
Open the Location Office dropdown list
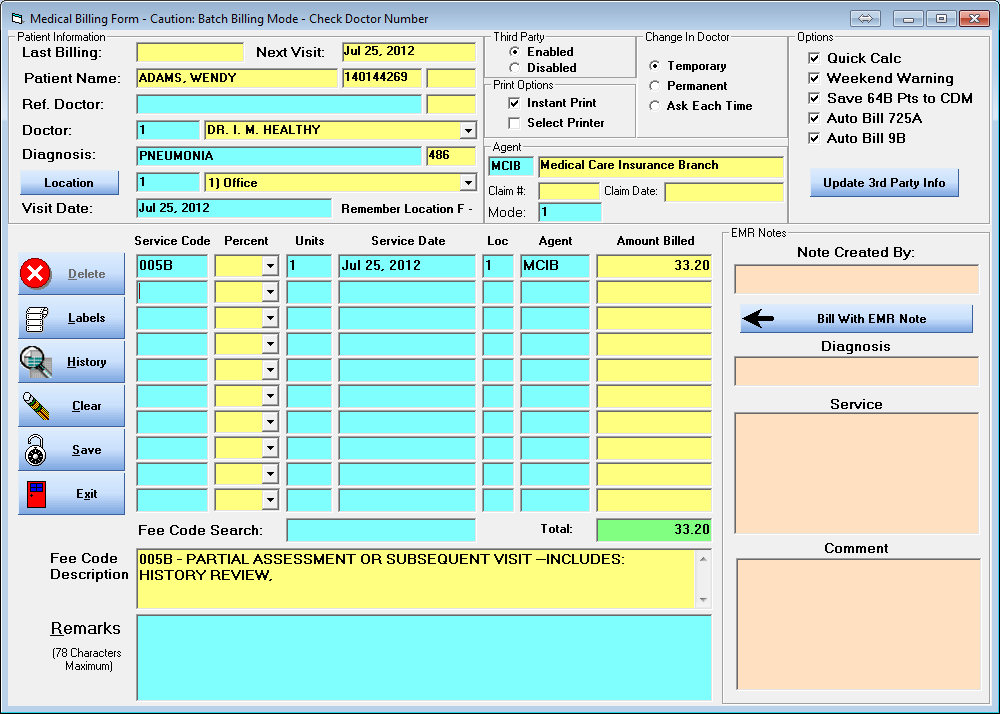[467, 183]
